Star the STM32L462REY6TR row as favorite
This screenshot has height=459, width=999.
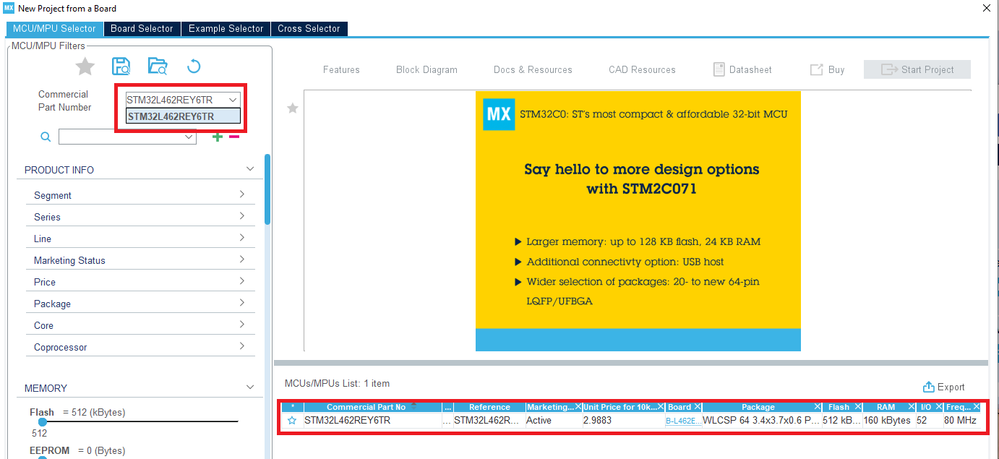(292, 421)
